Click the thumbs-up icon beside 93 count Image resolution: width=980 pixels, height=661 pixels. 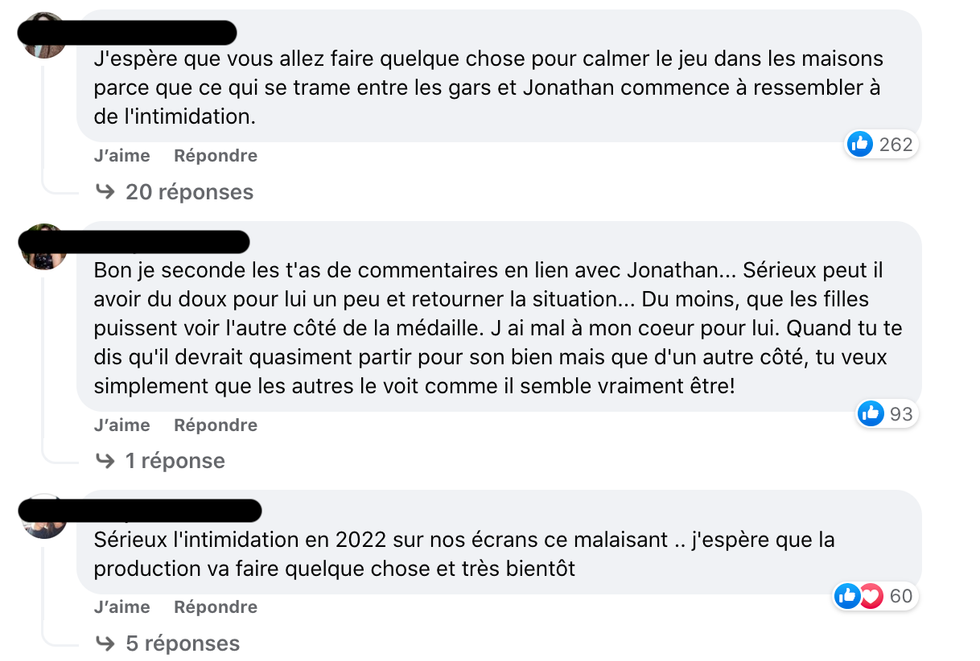871,413
